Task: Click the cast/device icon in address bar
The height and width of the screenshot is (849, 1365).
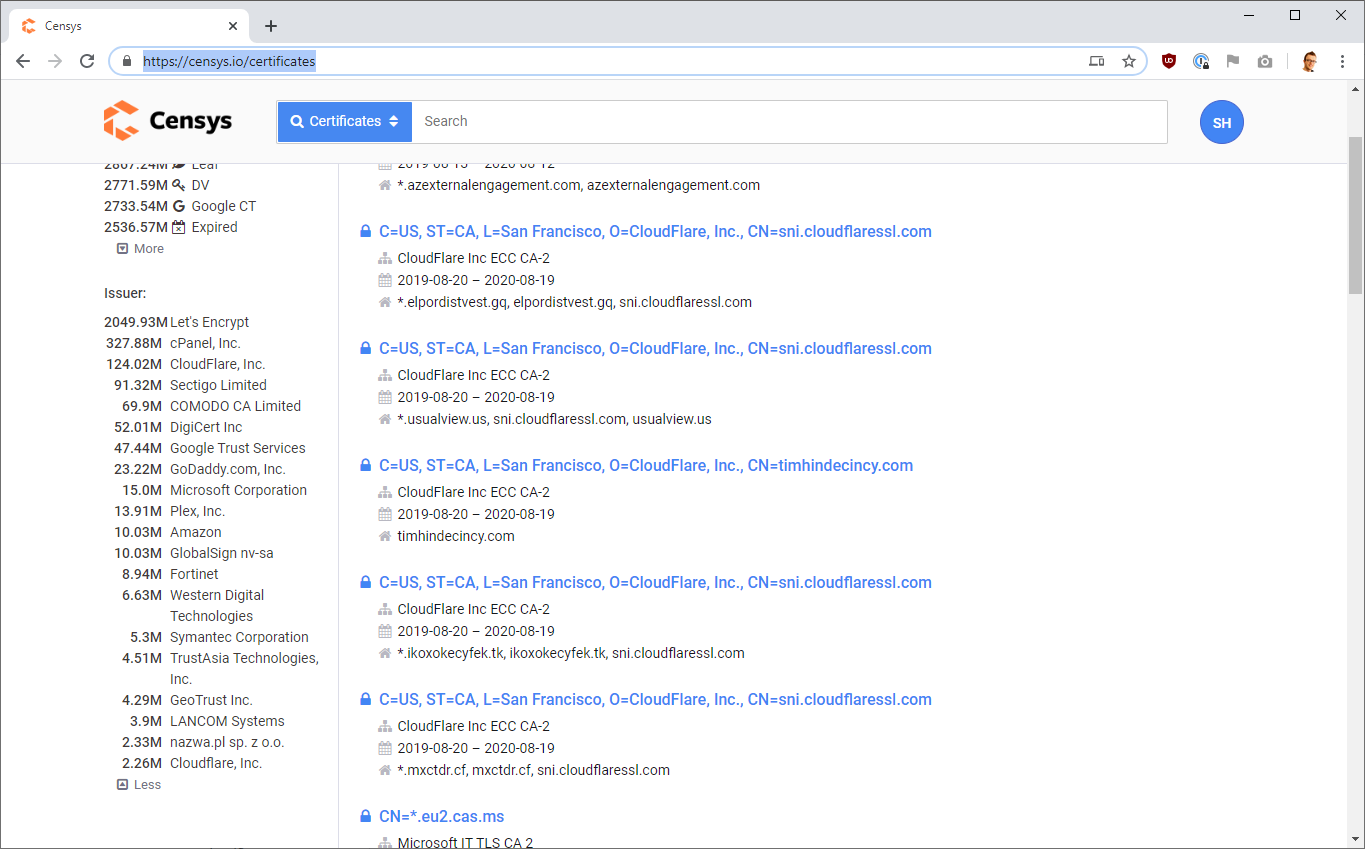Action: point(1096,61)
